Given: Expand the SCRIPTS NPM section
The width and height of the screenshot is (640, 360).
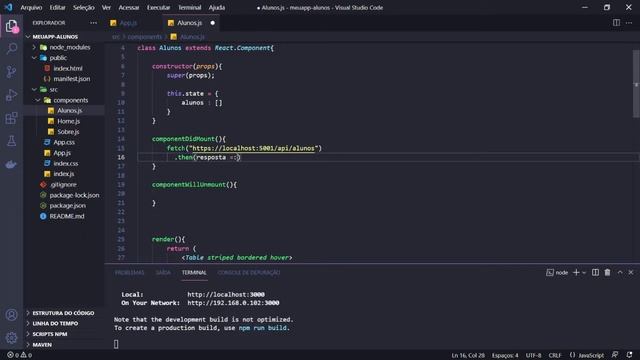Looking at the screenshot, I should tap(50, 334).
